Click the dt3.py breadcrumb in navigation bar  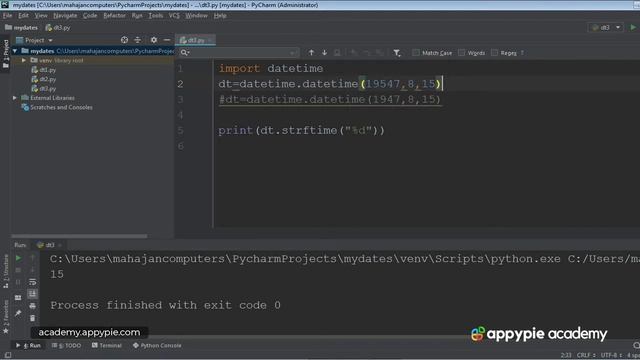(58, 28)
